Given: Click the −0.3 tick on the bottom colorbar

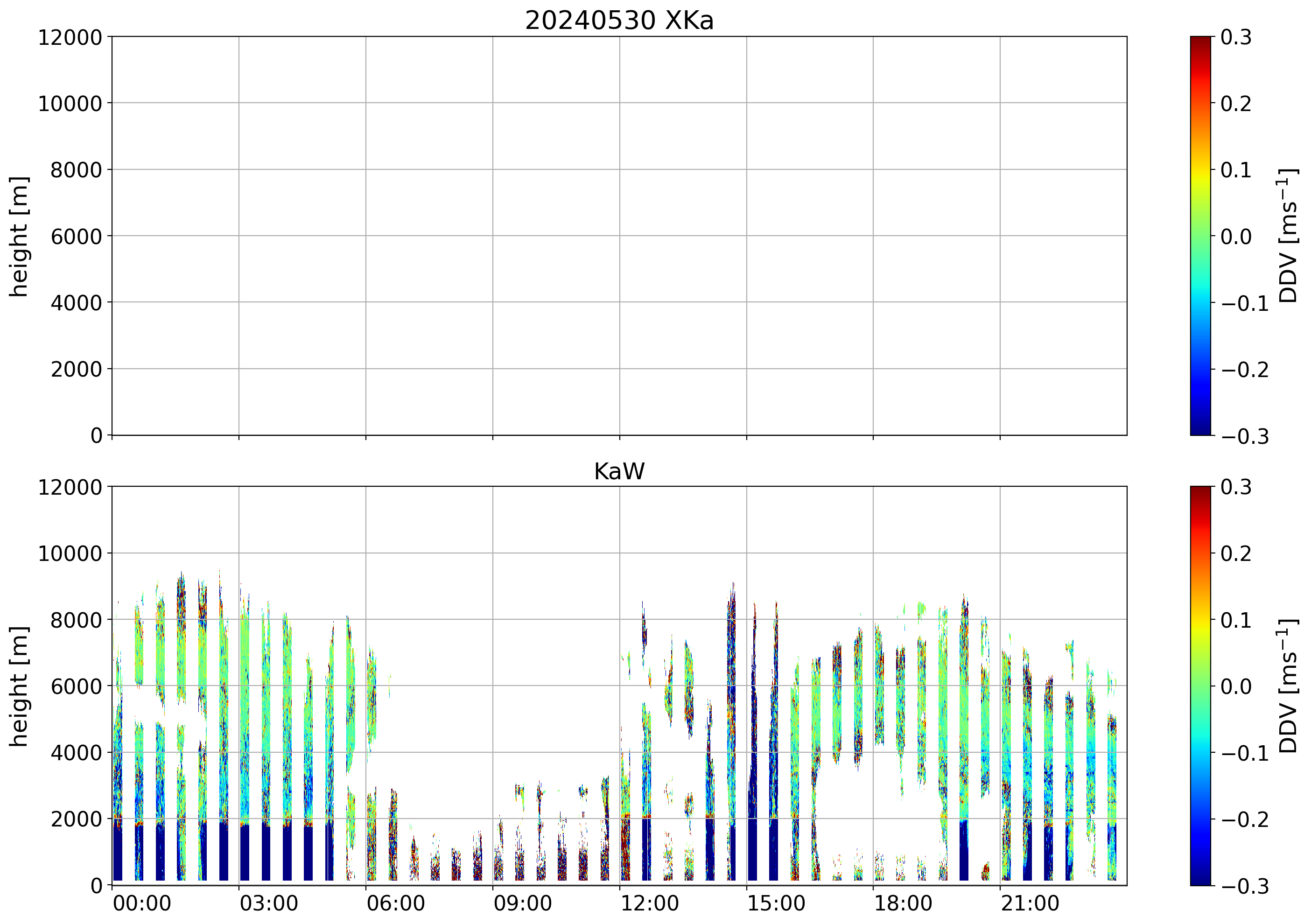Looking at the screenshot, I should [x=1244, y=886].
